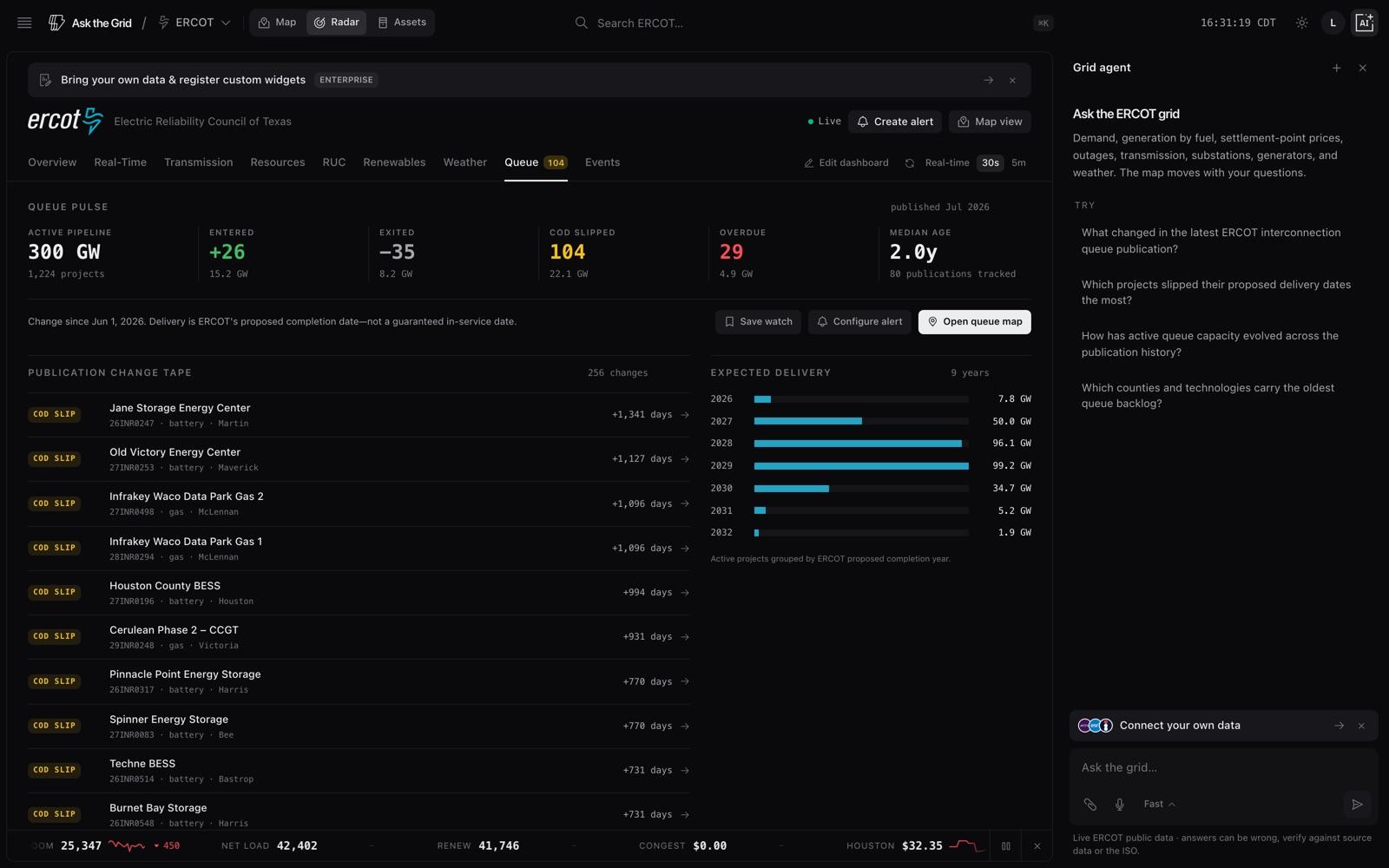Click the Ask the grid input field
Screen dimensions: 1389x868
(1223, 768)
